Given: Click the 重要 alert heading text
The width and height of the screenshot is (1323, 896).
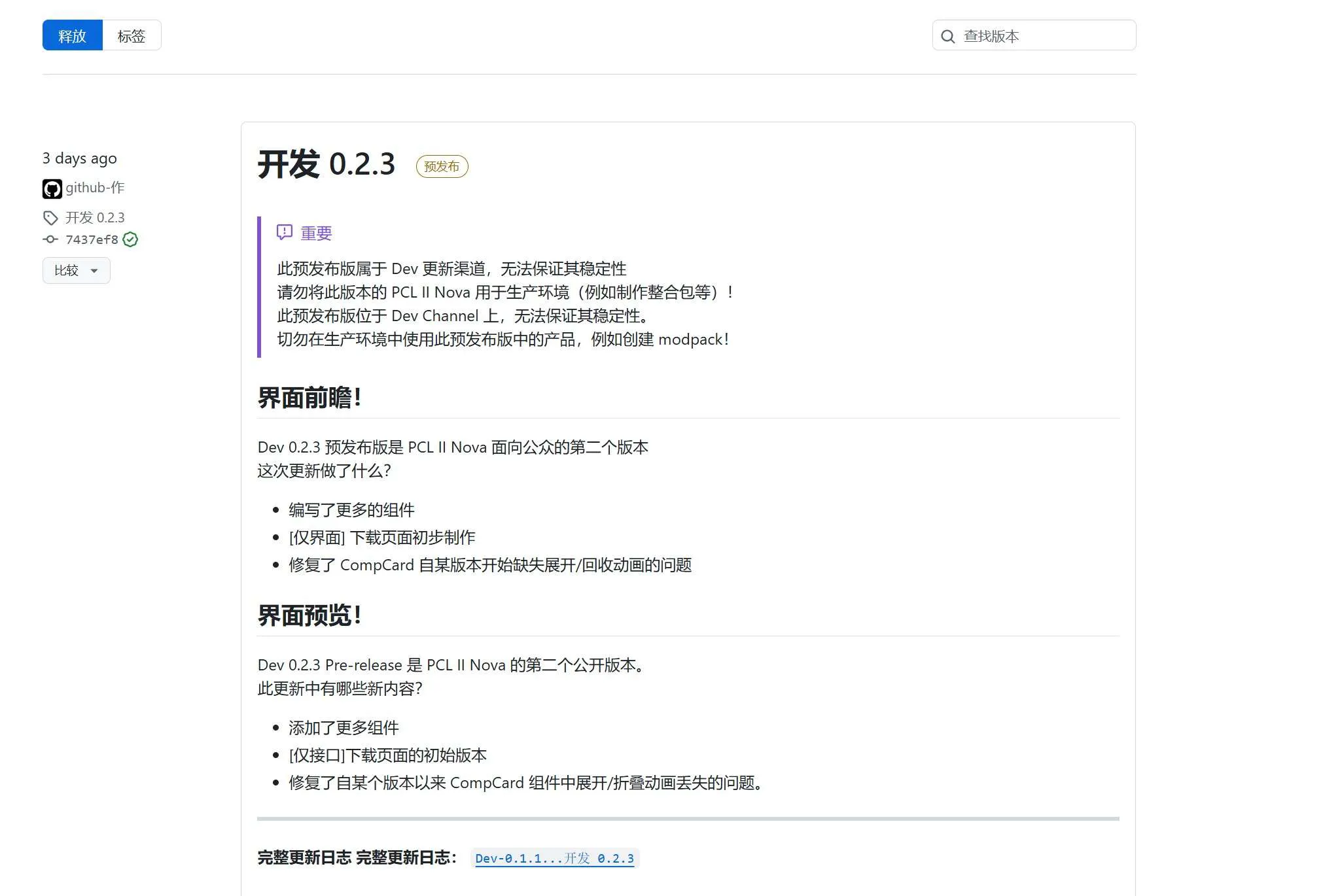Looking at the screenshot, I should pos(316,233).
